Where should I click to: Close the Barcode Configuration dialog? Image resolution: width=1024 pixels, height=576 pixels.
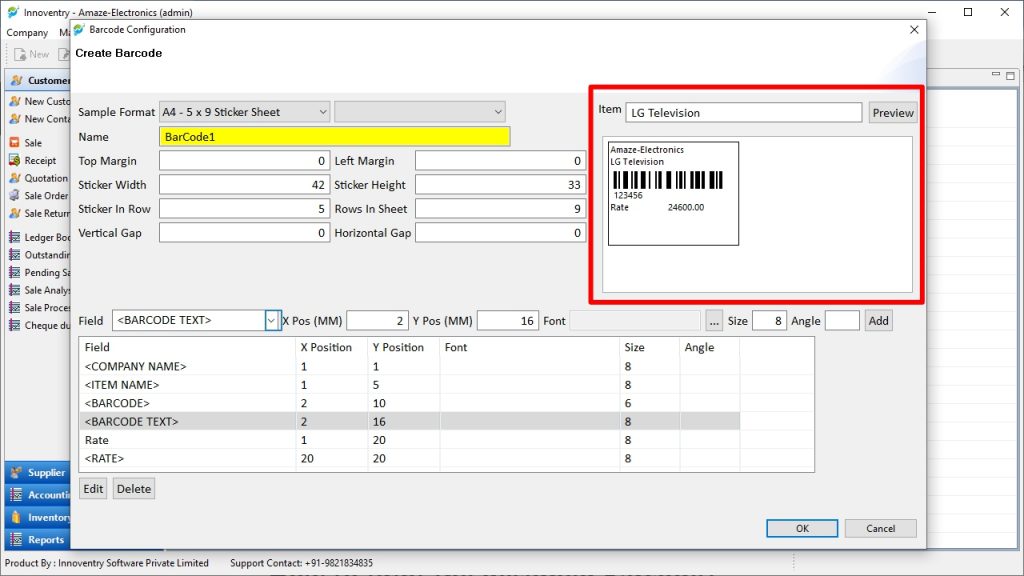pos(914,29)
